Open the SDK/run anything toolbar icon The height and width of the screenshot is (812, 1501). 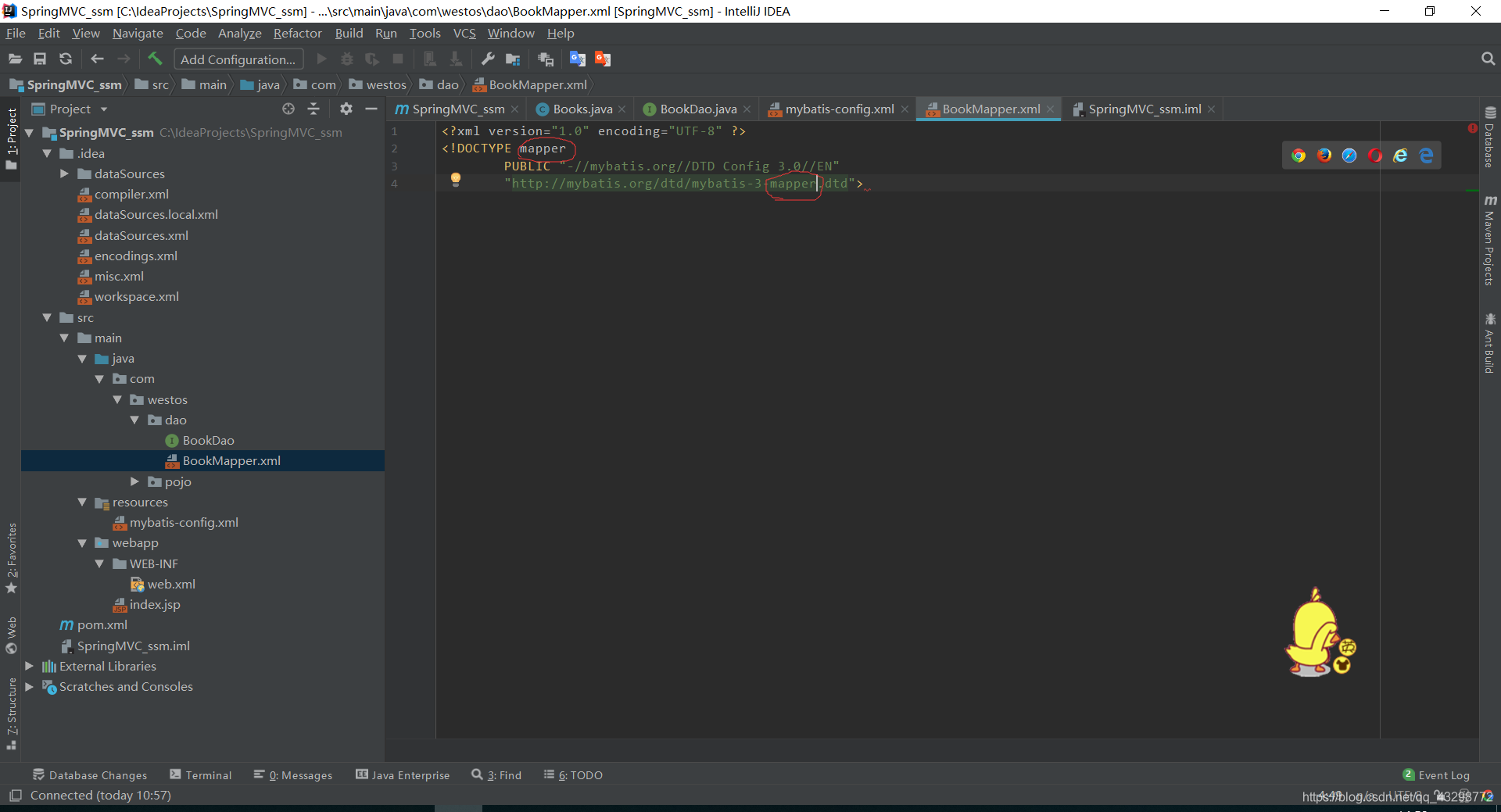coord(546,59)
